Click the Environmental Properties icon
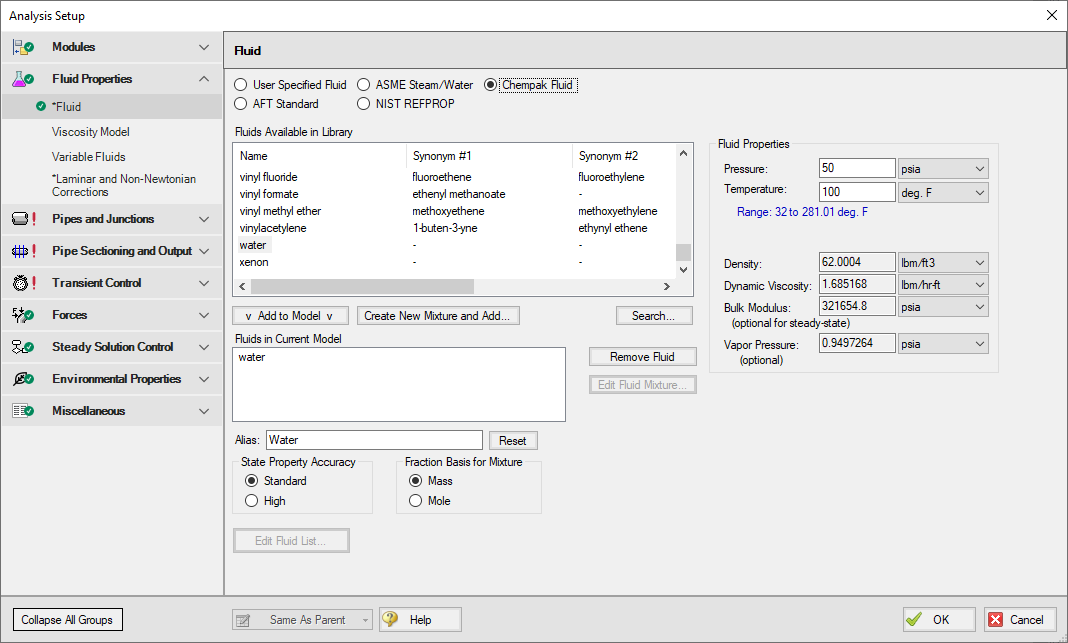1068x643 pixels. (24, 379)
